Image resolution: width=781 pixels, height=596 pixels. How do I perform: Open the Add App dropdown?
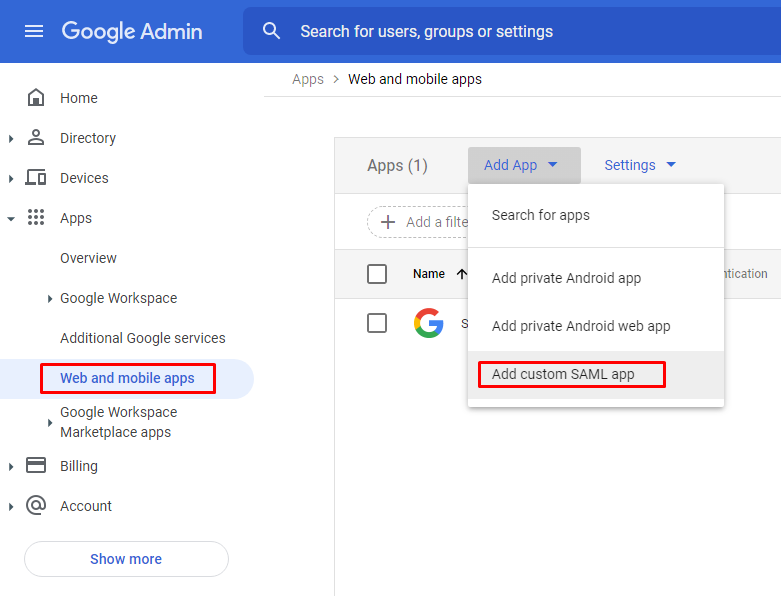coord(524,165)
